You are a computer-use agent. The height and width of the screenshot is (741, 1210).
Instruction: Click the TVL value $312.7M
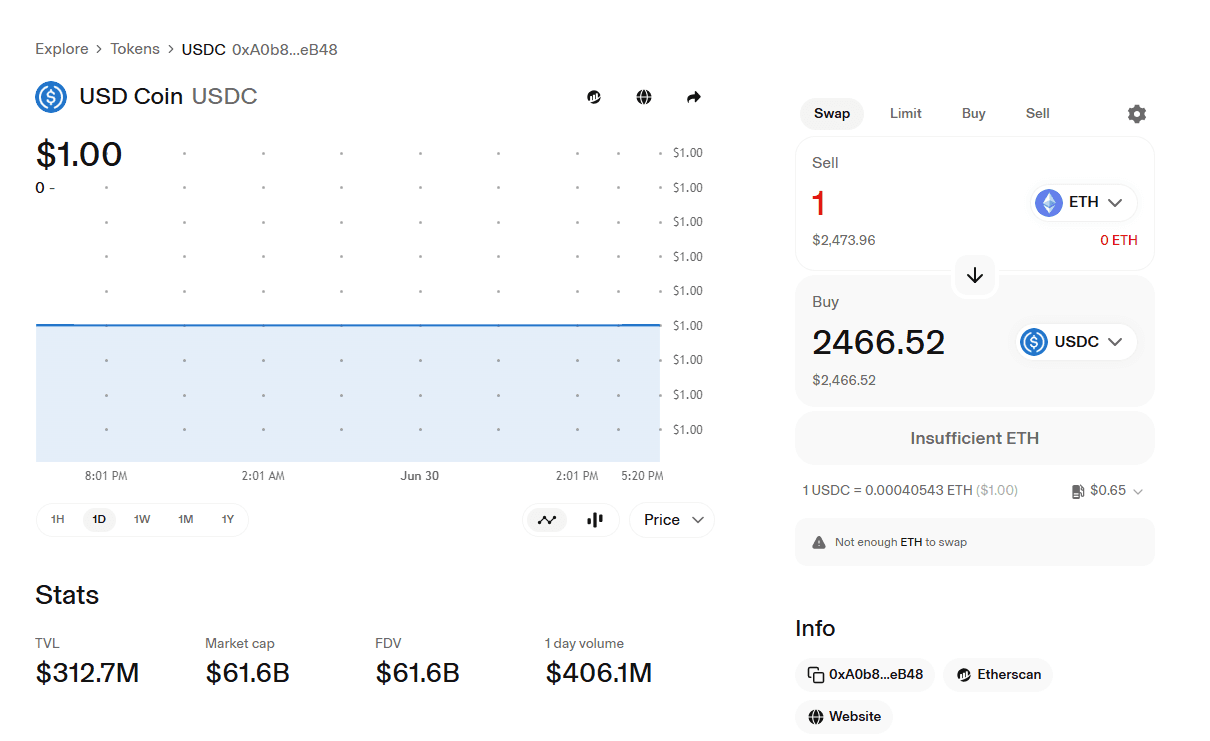pyautogui.click(x=87, y=674)
